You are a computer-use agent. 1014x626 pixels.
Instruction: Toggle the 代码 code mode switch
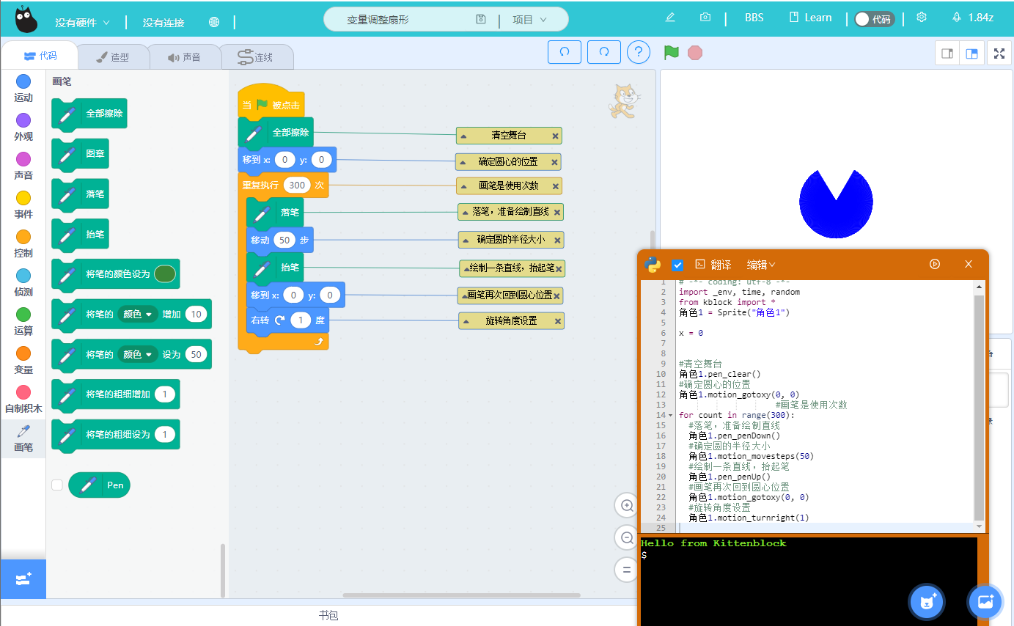pos(873,18)
